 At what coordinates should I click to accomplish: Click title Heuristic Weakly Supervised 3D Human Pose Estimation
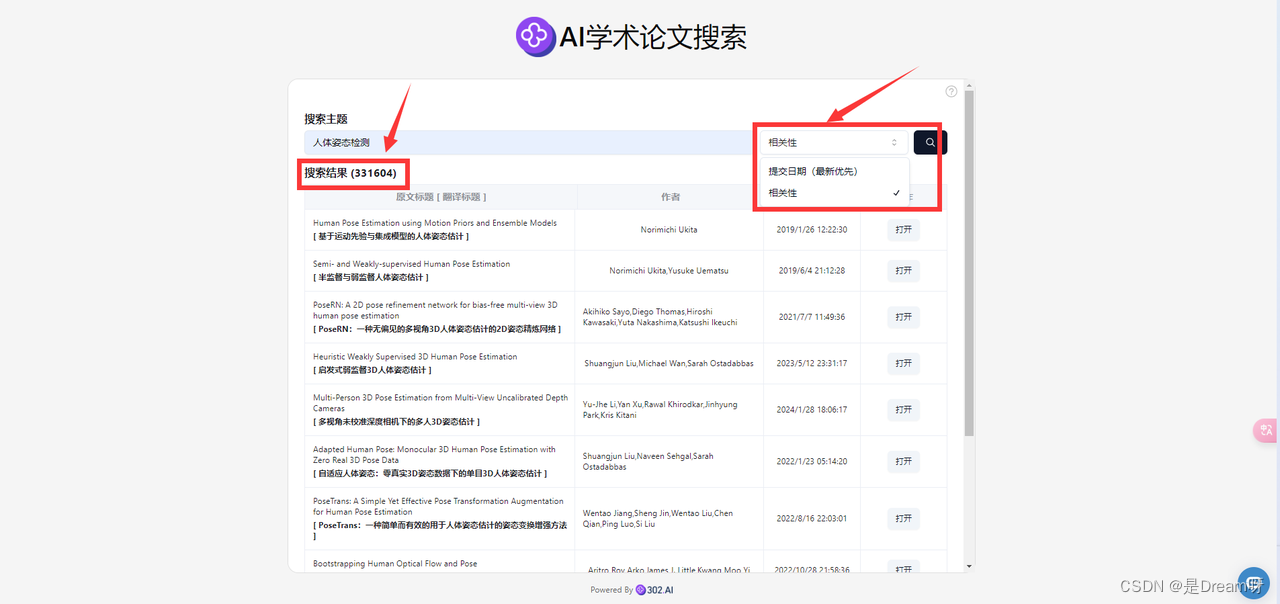(415, 357)
